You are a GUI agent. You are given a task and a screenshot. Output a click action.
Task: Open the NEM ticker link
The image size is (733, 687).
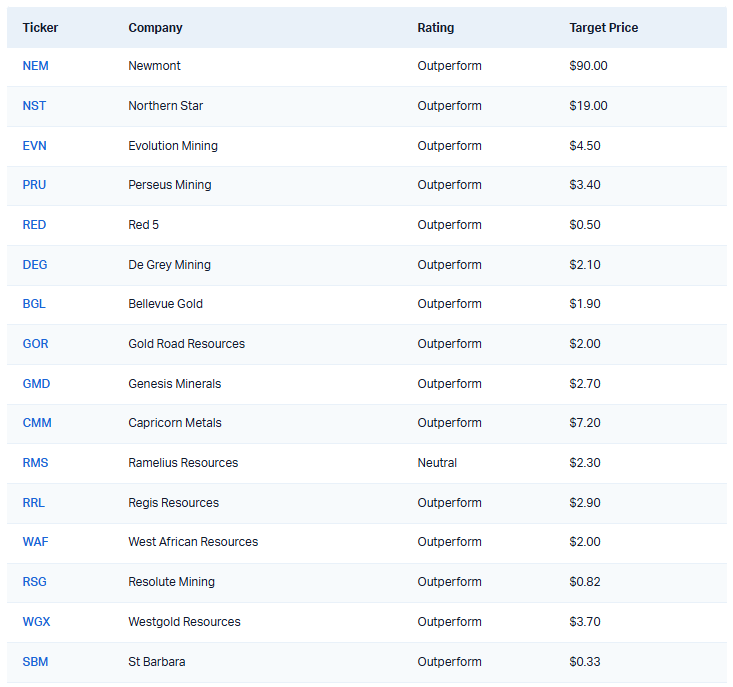(35, 66)
